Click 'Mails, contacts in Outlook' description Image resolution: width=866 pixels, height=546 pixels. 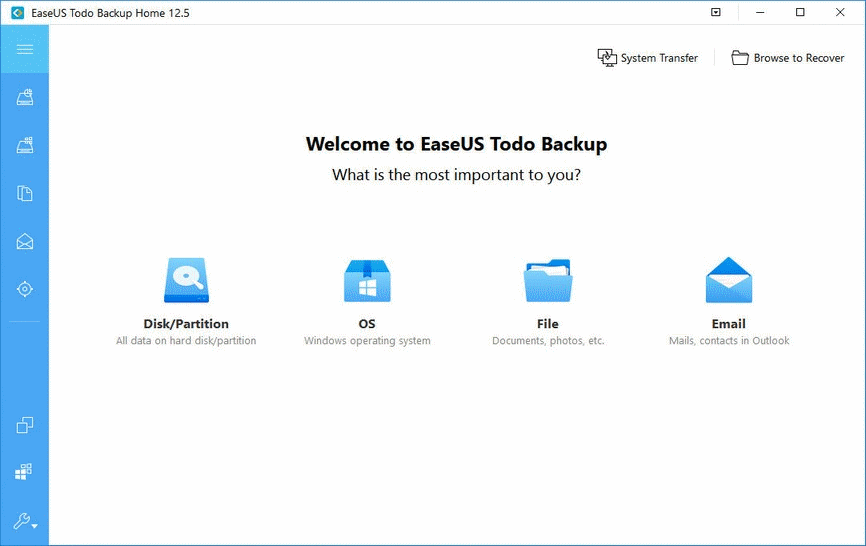tap(729, 341)
